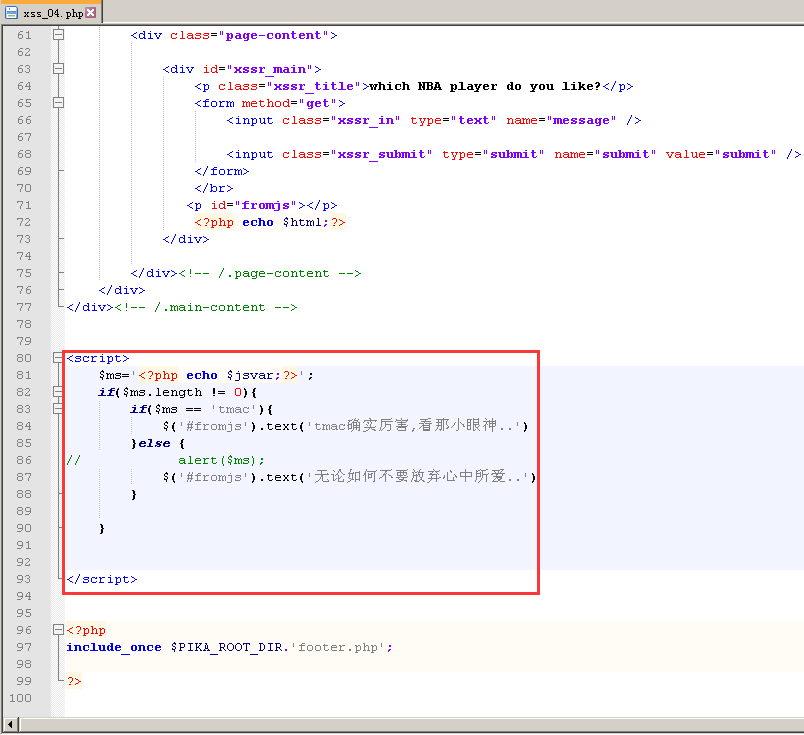804x735 pixels.
Task: Collapse the php fold marker on line 96
Action: pyautogui.click(x=58, y=629)
